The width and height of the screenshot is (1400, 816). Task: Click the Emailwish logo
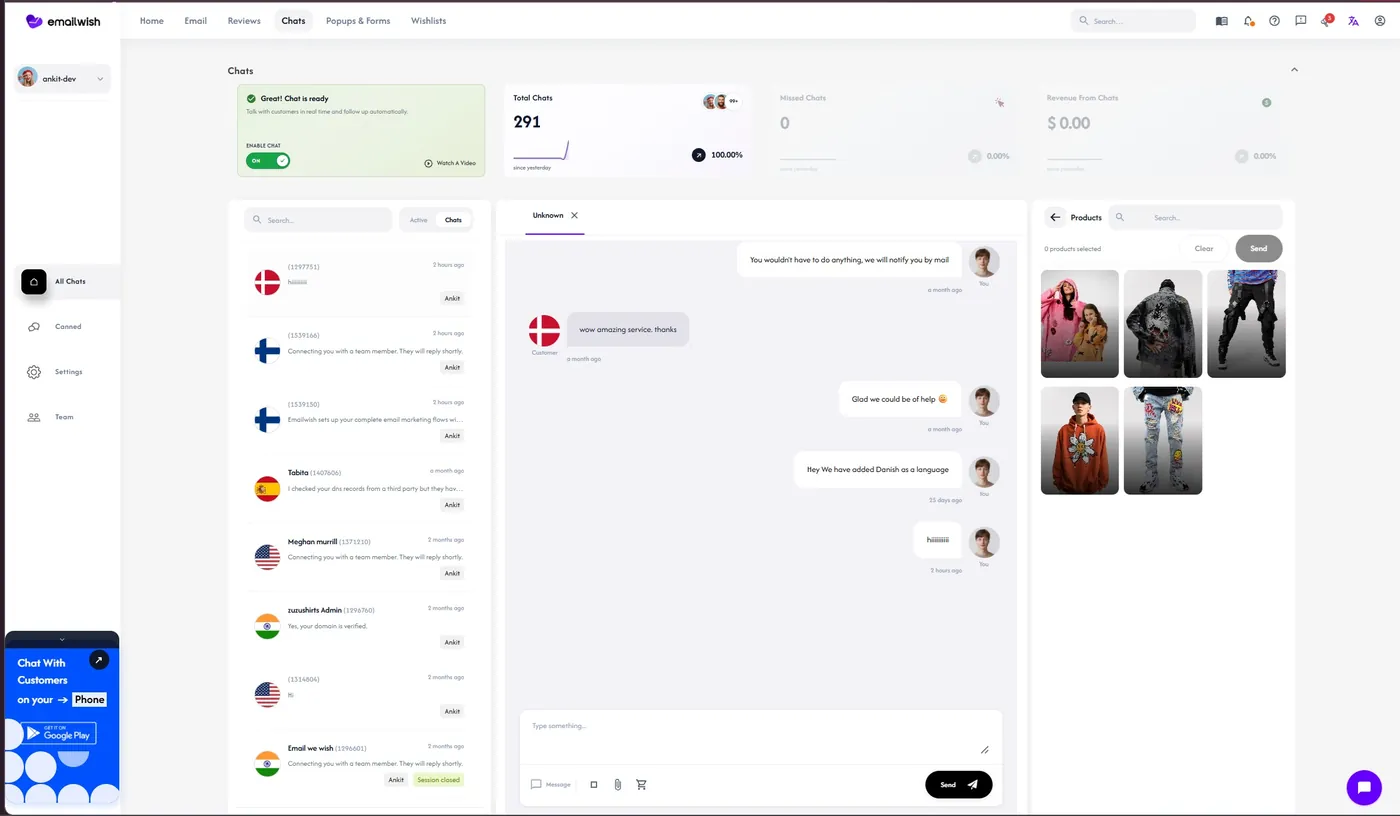[x=62, y=21]
